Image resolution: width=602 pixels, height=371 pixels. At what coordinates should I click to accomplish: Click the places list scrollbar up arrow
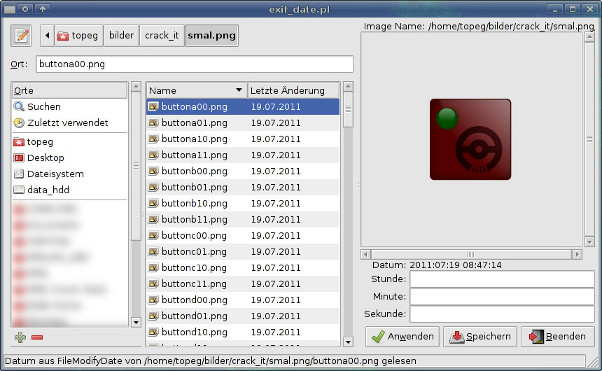[136, 87]
